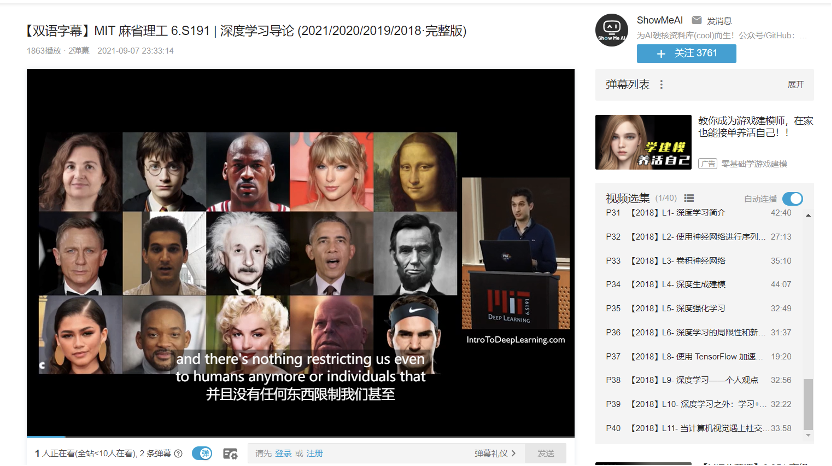This screenshot has width=832, height=466.
Task: Expand the danmaku list panel
Action: click(795, 84)
